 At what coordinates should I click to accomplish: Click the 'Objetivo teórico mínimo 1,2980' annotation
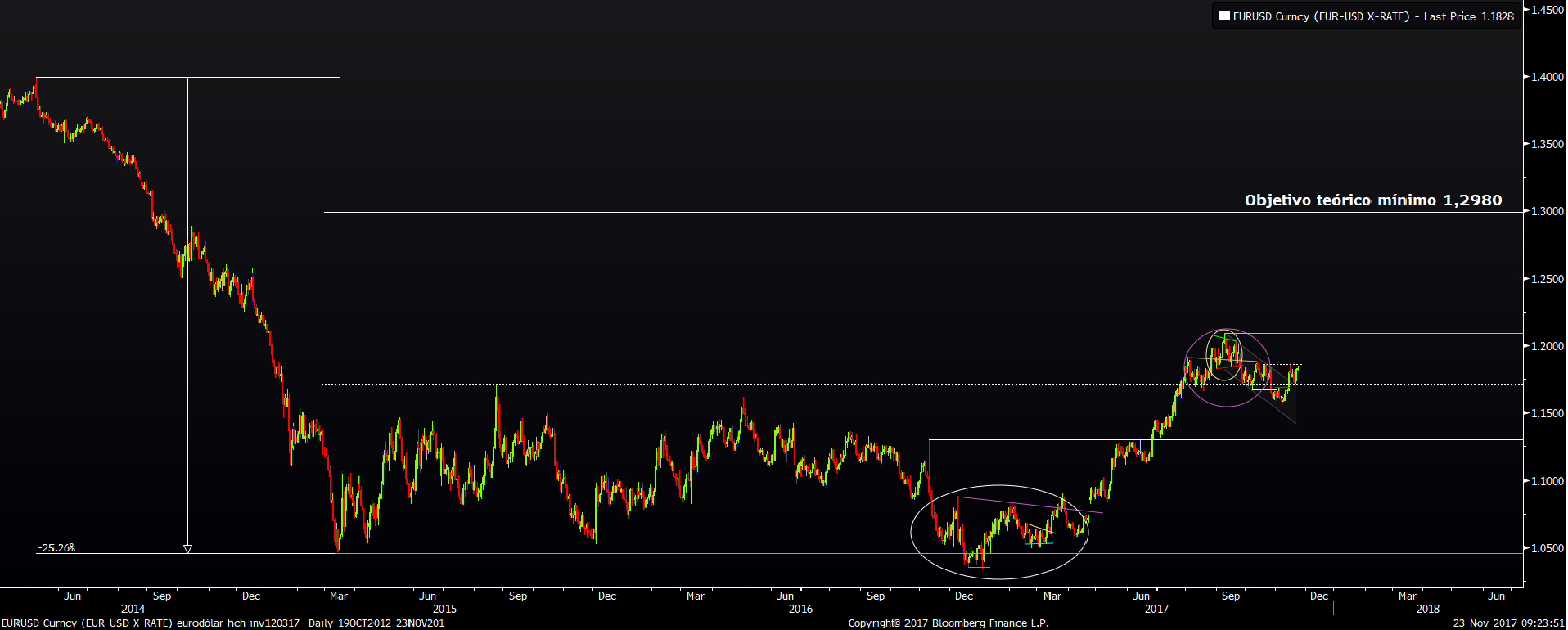[x=1373, y=200]
